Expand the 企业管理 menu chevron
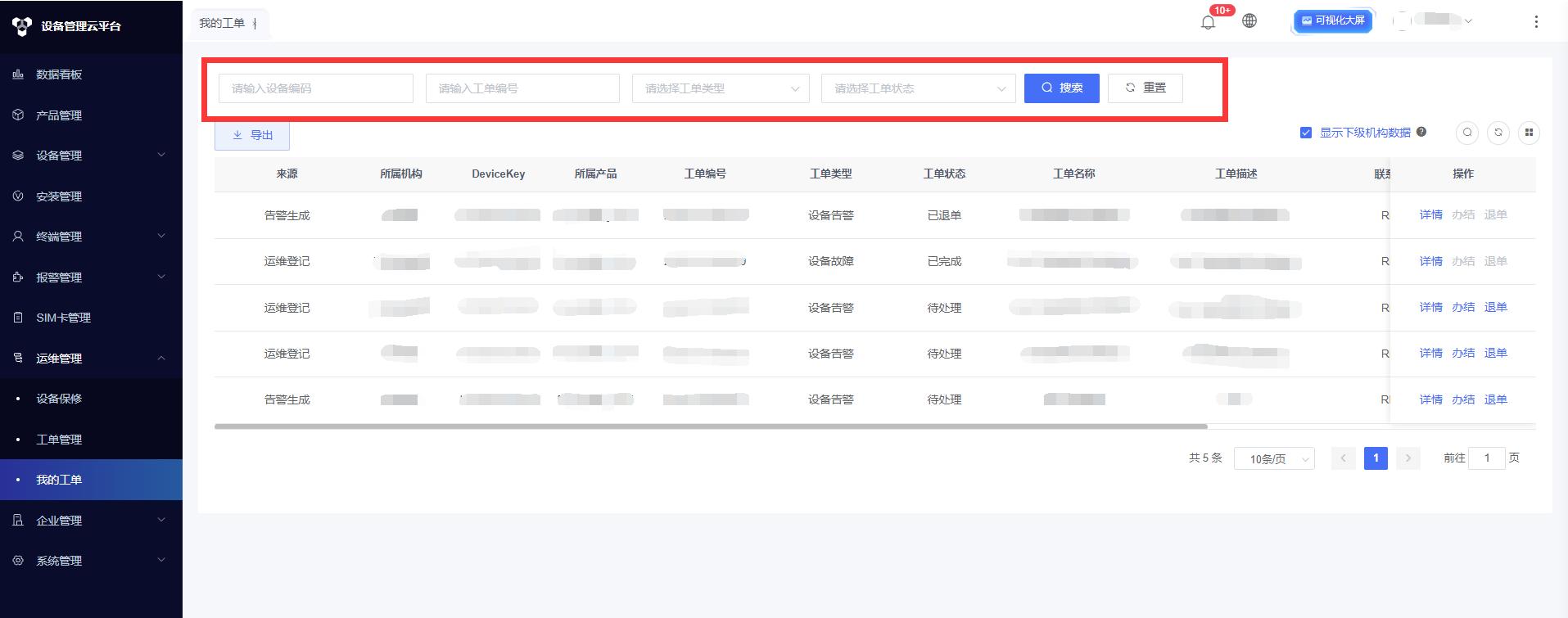Screen dimensions: 1568x618 click(x=161, y=520)
